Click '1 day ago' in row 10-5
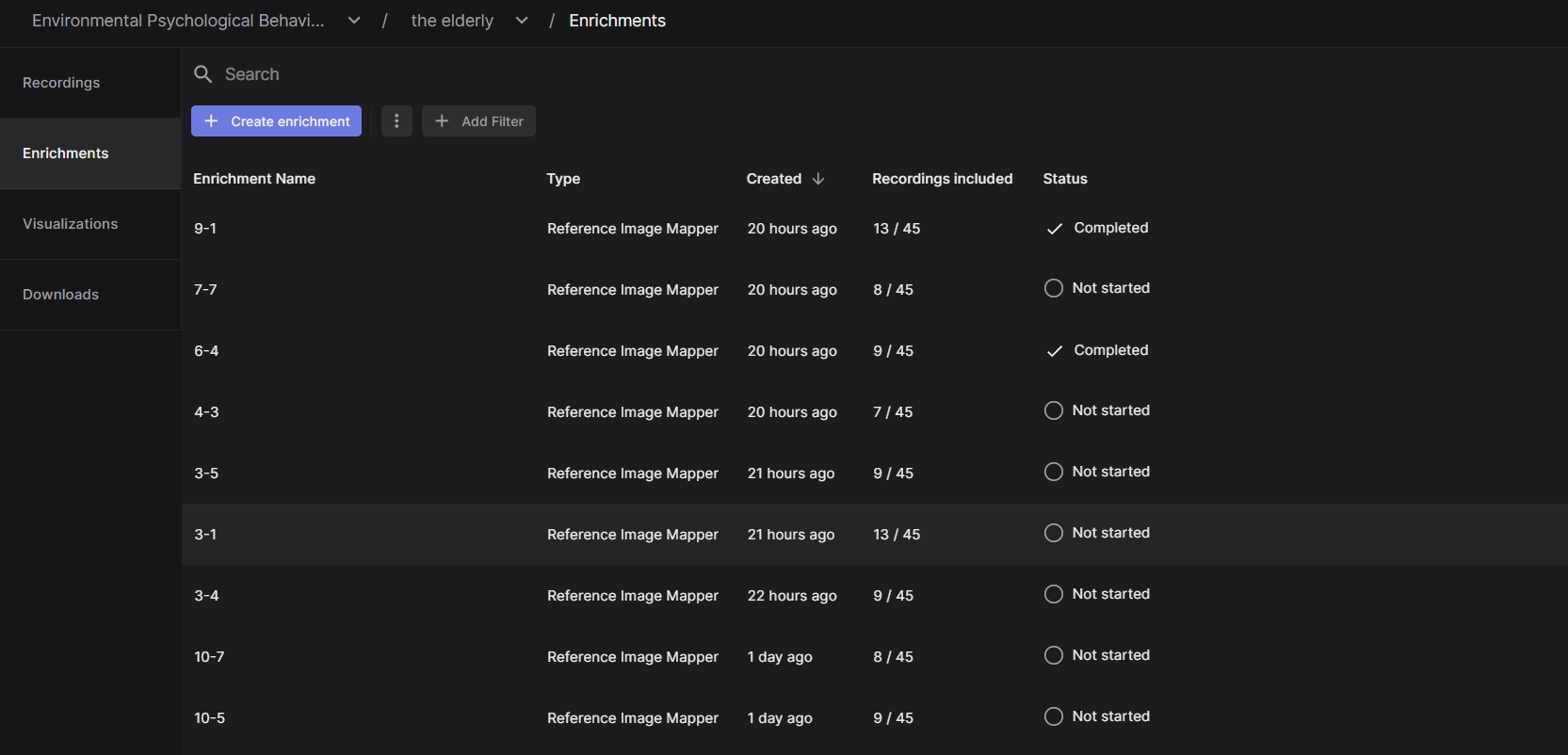This screenshot has height=755, width=1568. 780,717
